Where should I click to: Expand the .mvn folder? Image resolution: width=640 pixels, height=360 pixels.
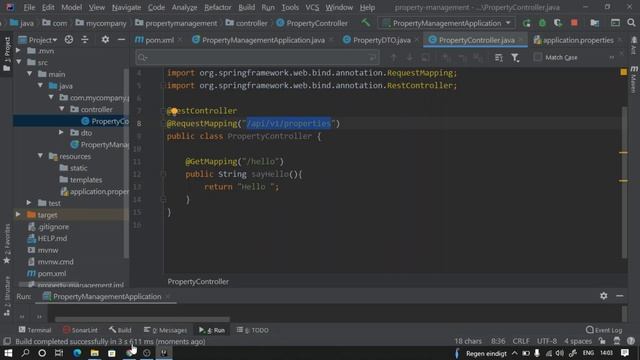(x=18, y=51)
